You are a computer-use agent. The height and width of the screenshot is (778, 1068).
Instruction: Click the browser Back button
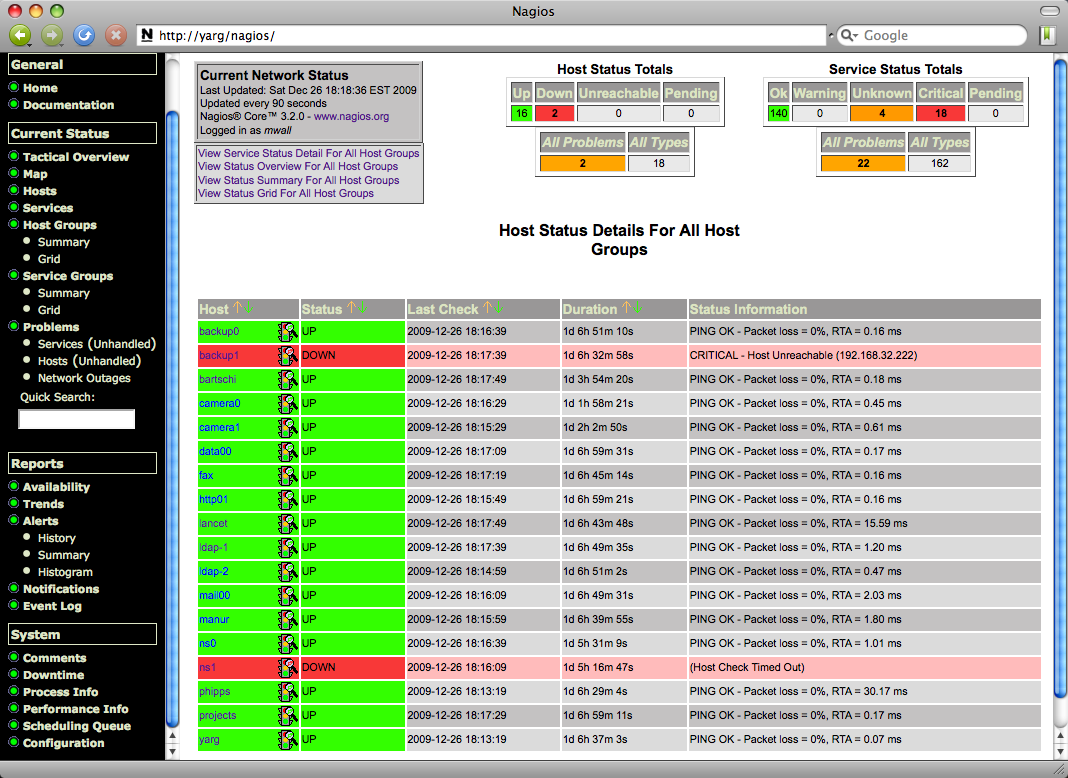point(20,35)
